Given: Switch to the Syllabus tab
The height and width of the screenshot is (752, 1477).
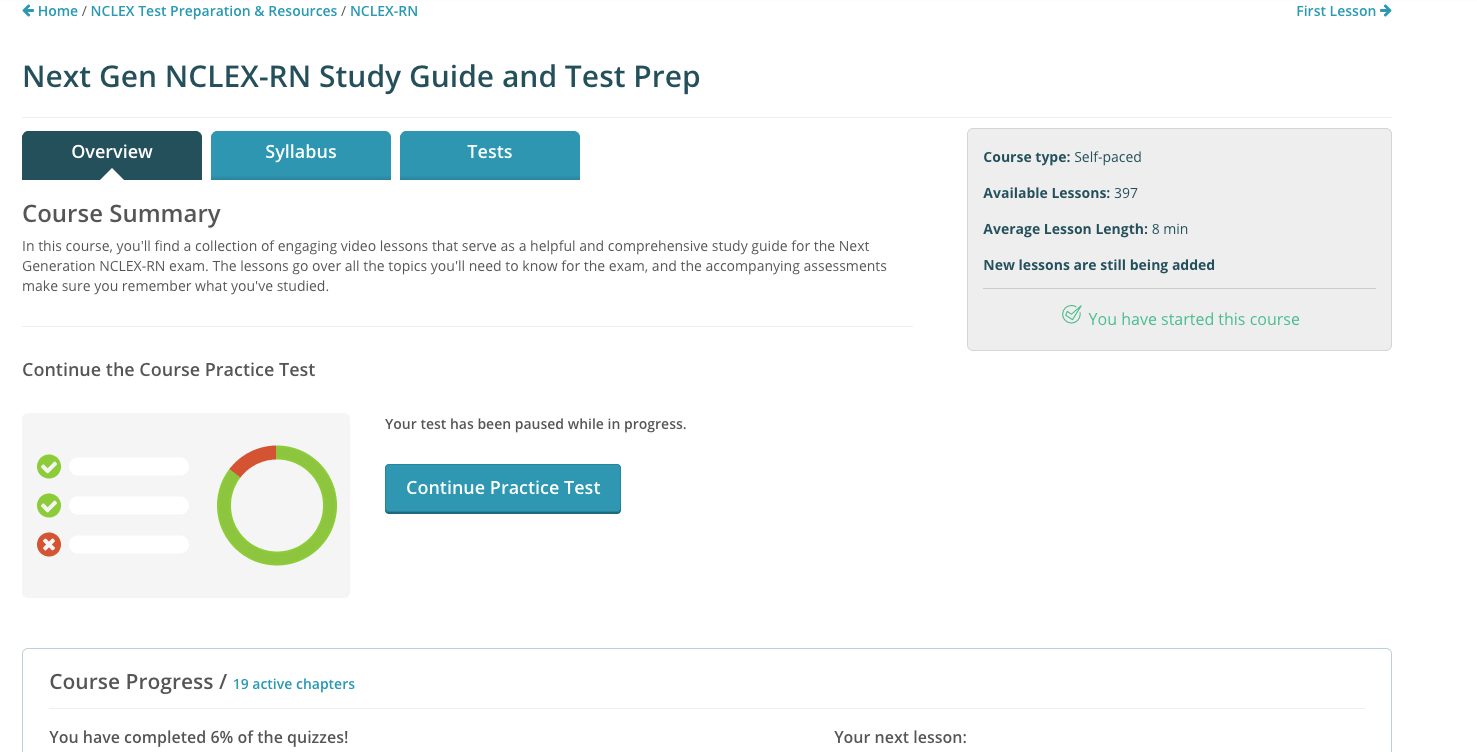Looking at the screenshot, I should pos(301,153).
